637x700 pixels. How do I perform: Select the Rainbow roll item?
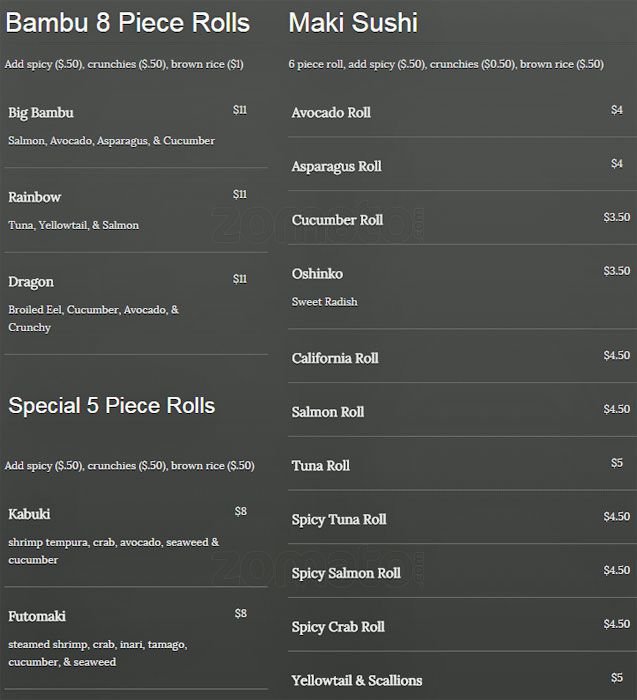click(35, 197)
